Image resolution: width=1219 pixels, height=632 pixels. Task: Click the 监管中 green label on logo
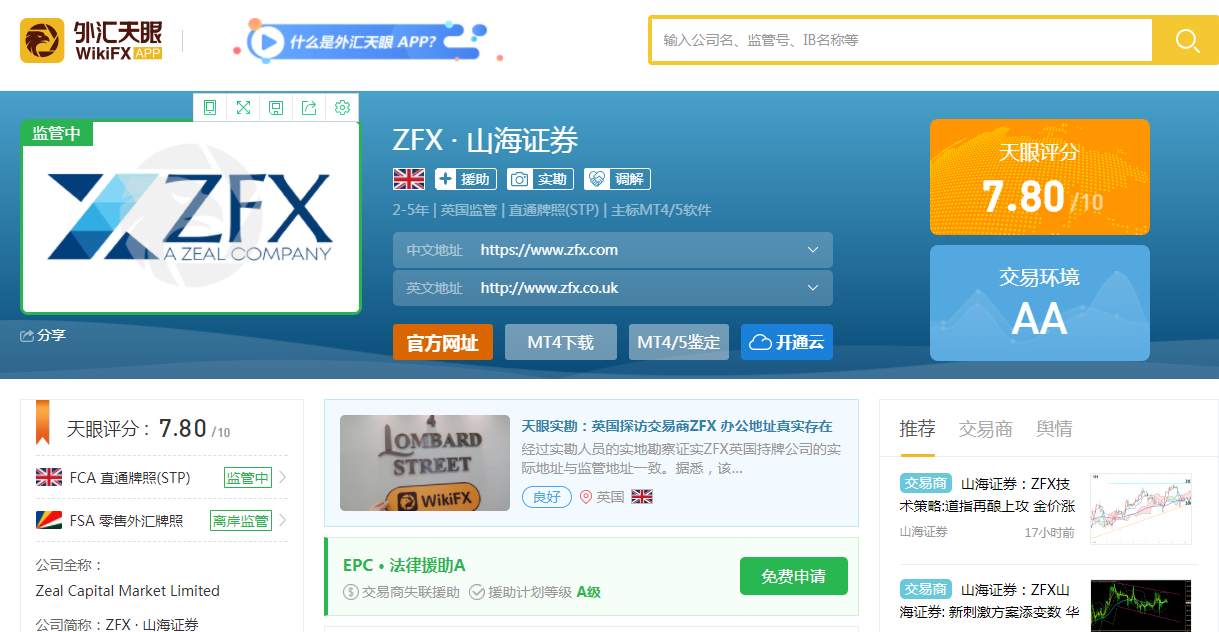tap(56, 134)
